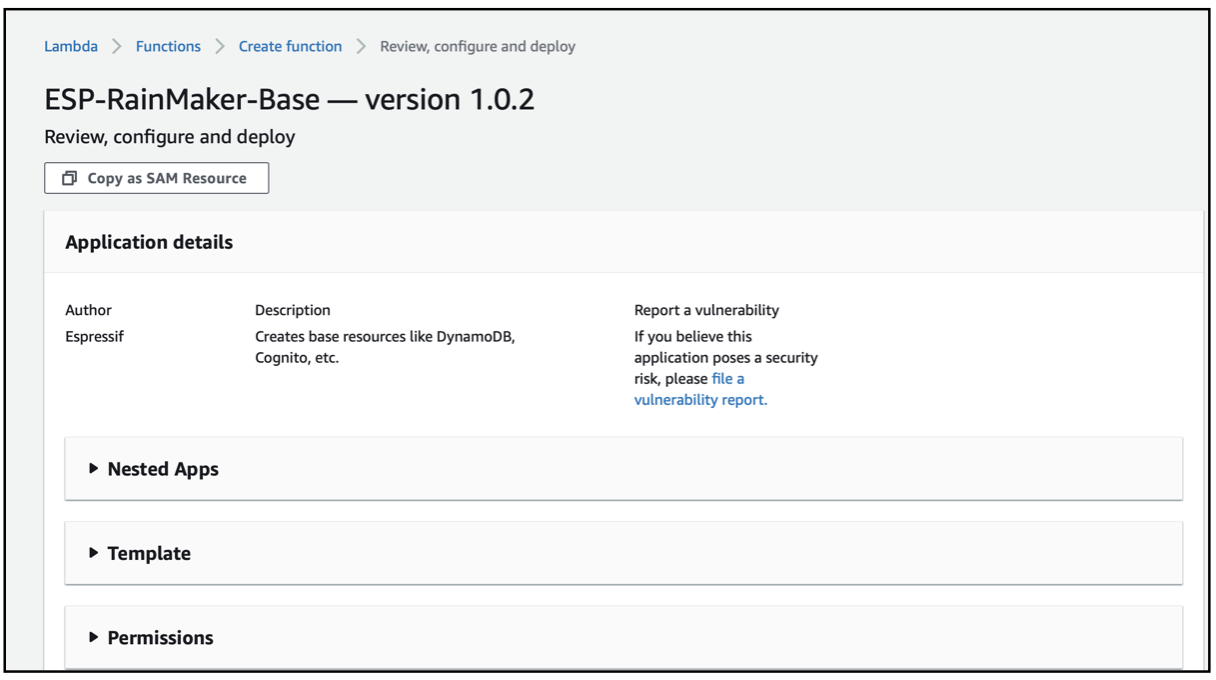Expand the Nested Apps section
The width and height of the screenshot is (1216, 680).
[x=623, y=469]
